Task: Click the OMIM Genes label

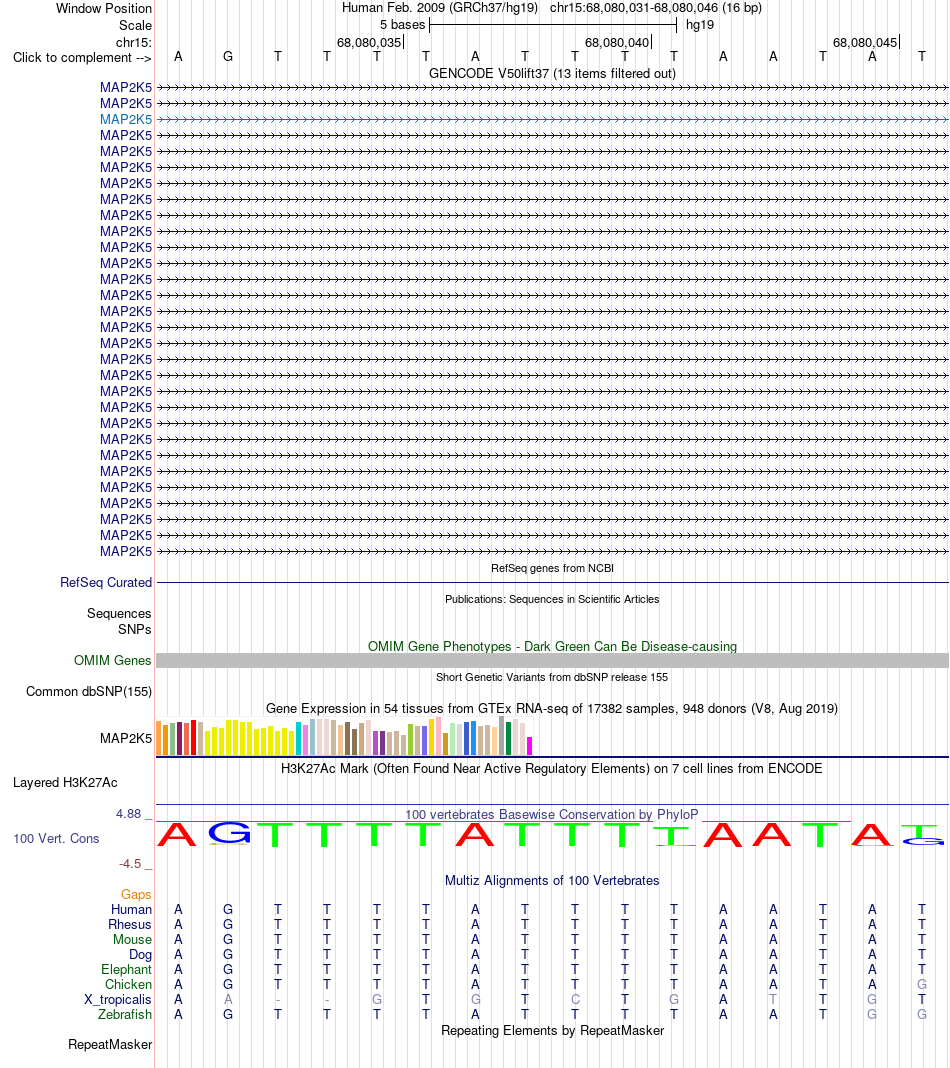Action: tap(112, 661)
